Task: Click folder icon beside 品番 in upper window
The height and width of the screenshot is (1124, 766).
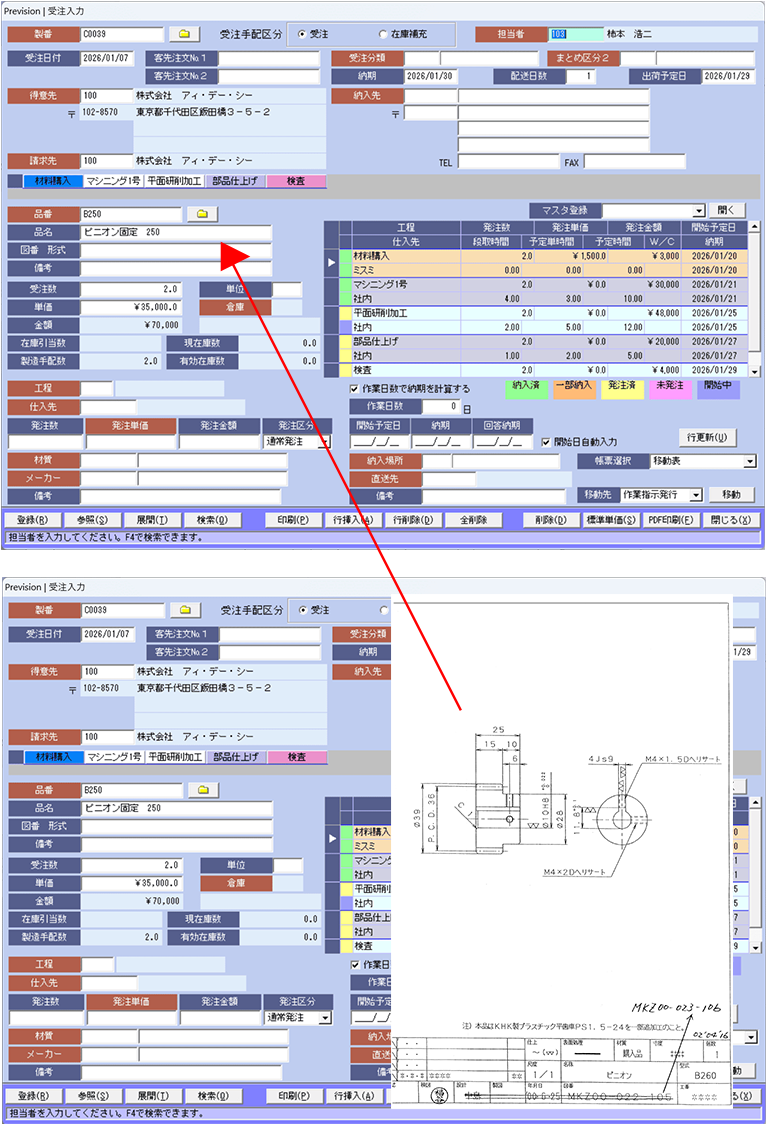Action: click(201, 214)
